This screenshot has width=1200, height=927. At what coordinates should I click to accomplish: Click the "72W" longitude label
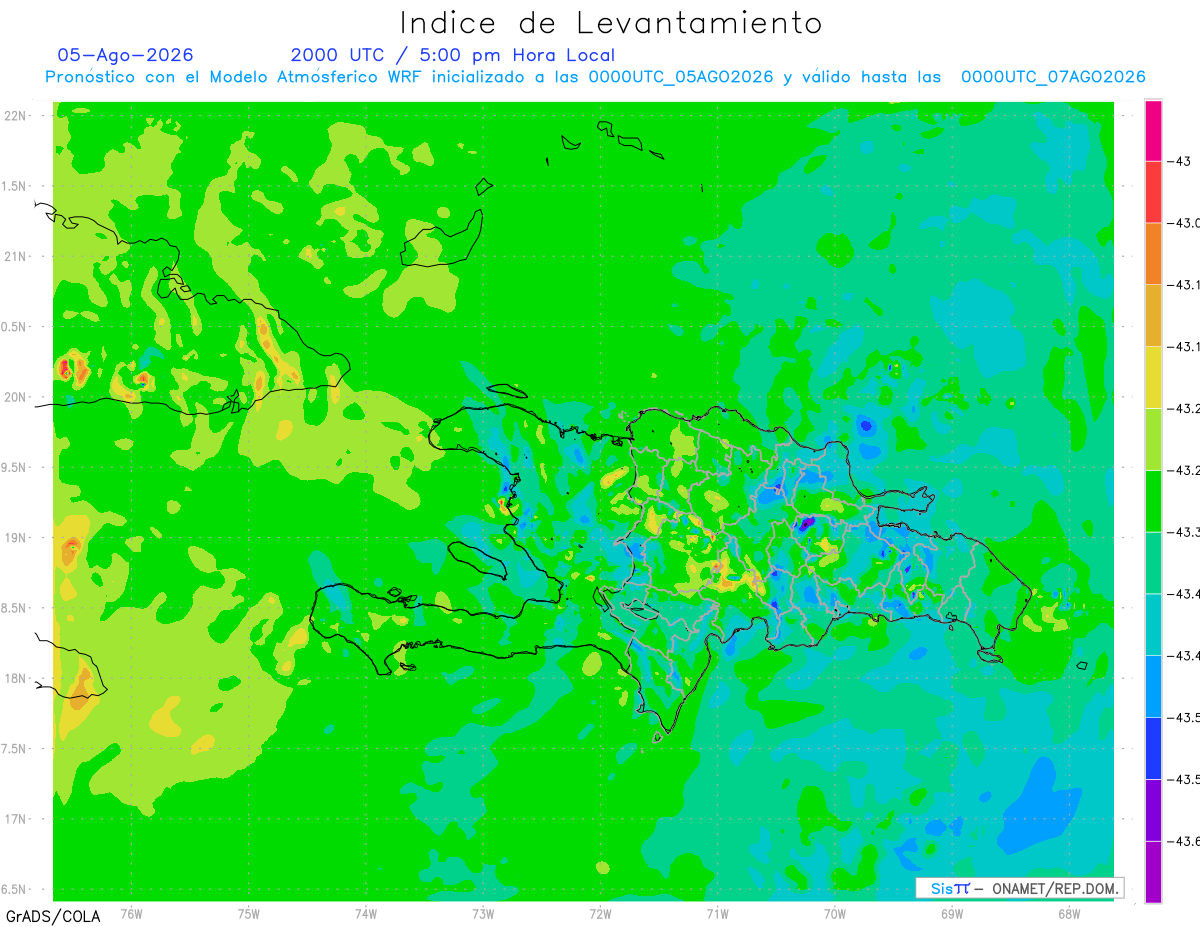tap(600, 913)
